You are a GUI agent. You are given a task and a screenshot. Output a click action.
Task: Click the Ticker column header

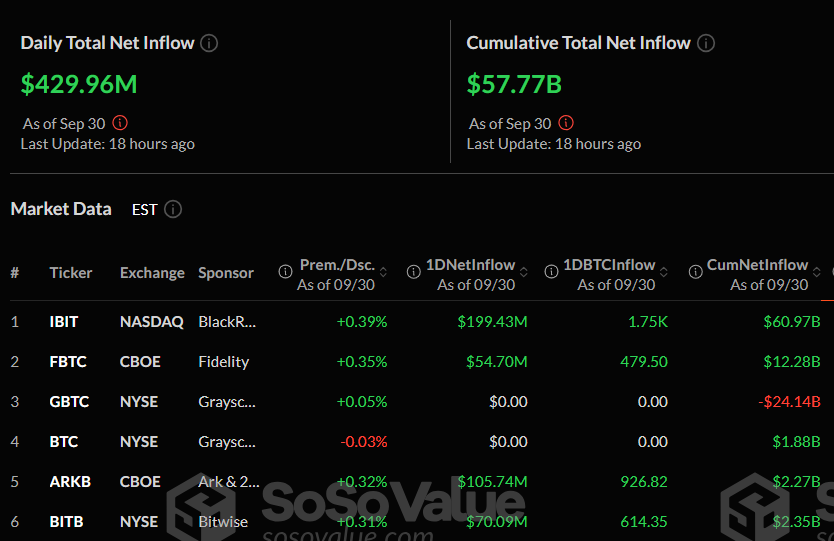(x=71, y=273)
